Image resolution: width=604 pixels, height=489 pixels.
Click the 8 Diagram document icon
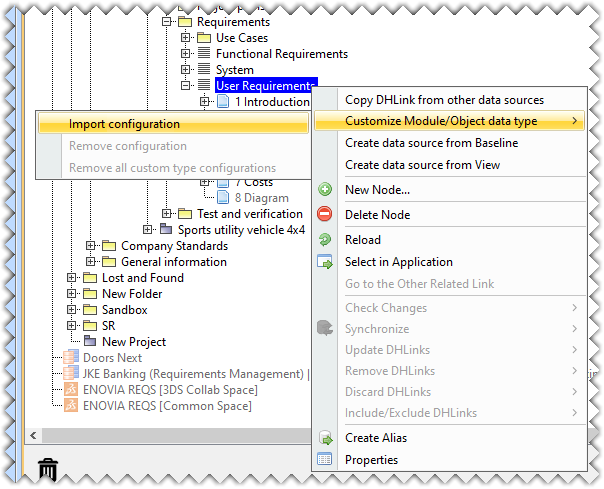[223, 197]
